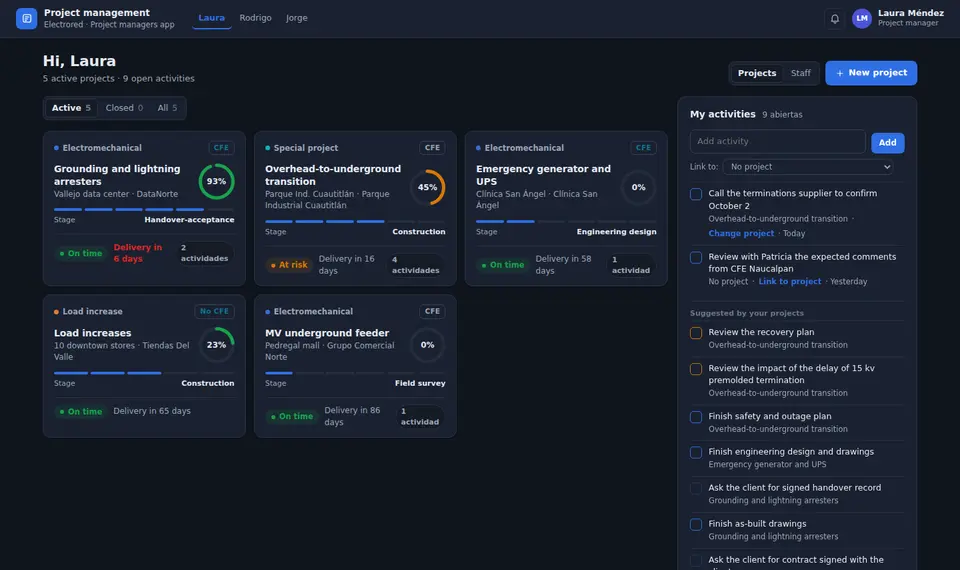The height and width of the screenshot is (570, 960).
Task: Click the 0% ring on MV underground feeder
Action: [x=427, y=345]
